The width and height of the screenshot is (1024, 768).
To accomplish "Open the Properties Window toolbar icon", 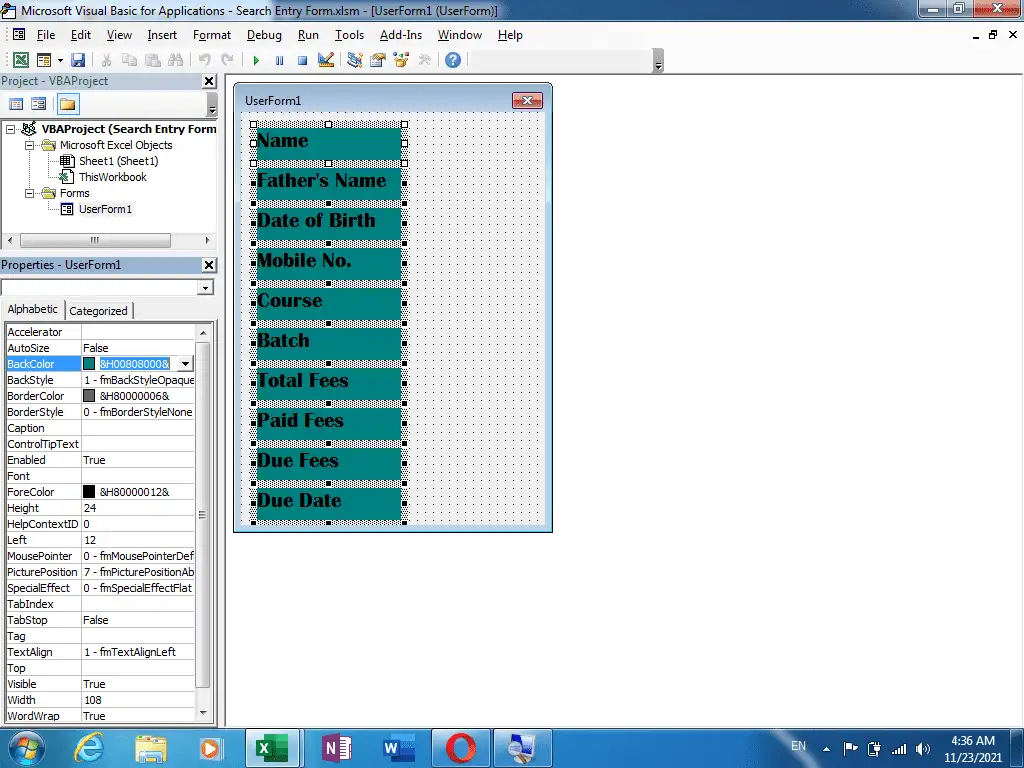I will coord(377,60).
